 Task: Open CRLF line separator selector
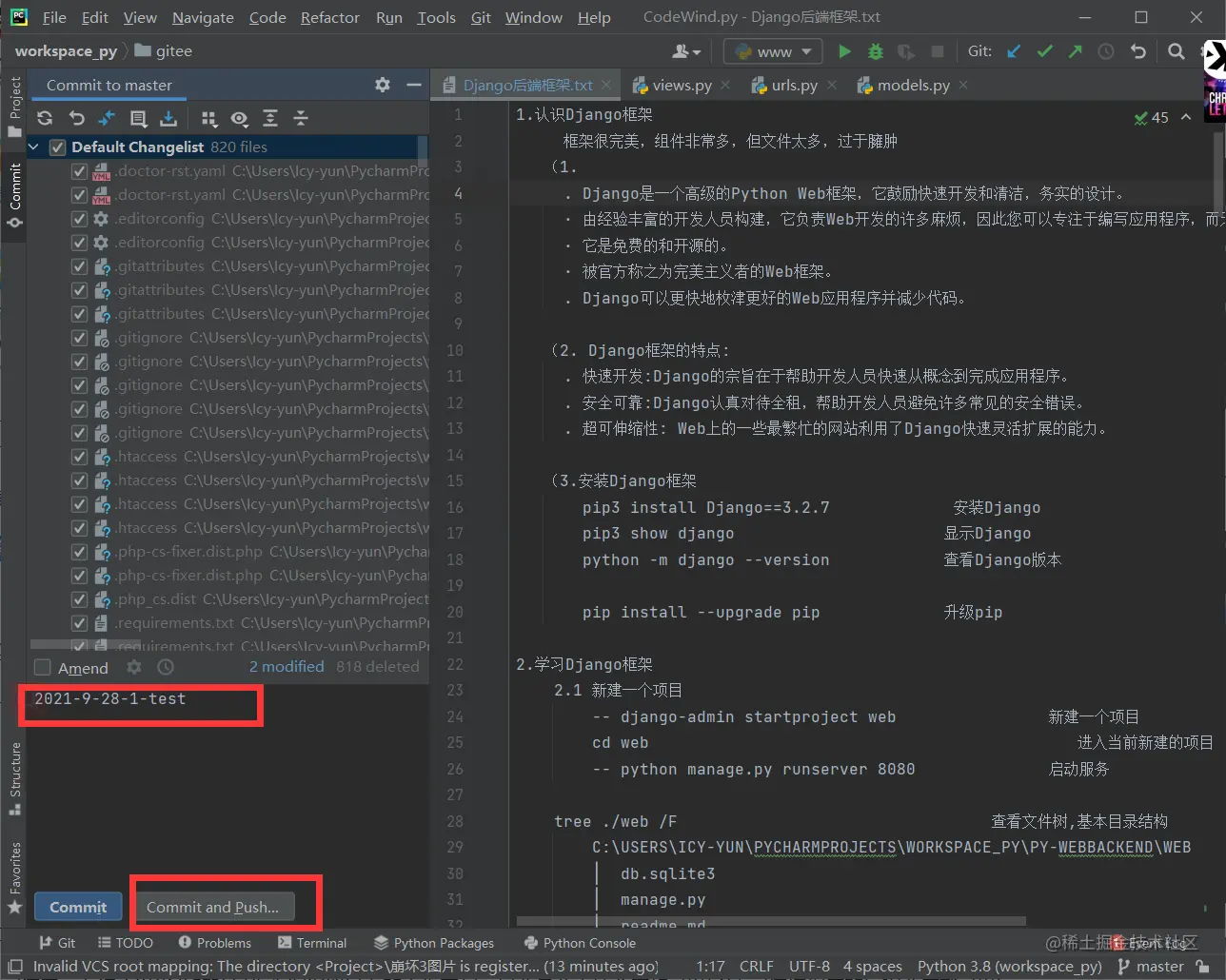coord(757,967)
